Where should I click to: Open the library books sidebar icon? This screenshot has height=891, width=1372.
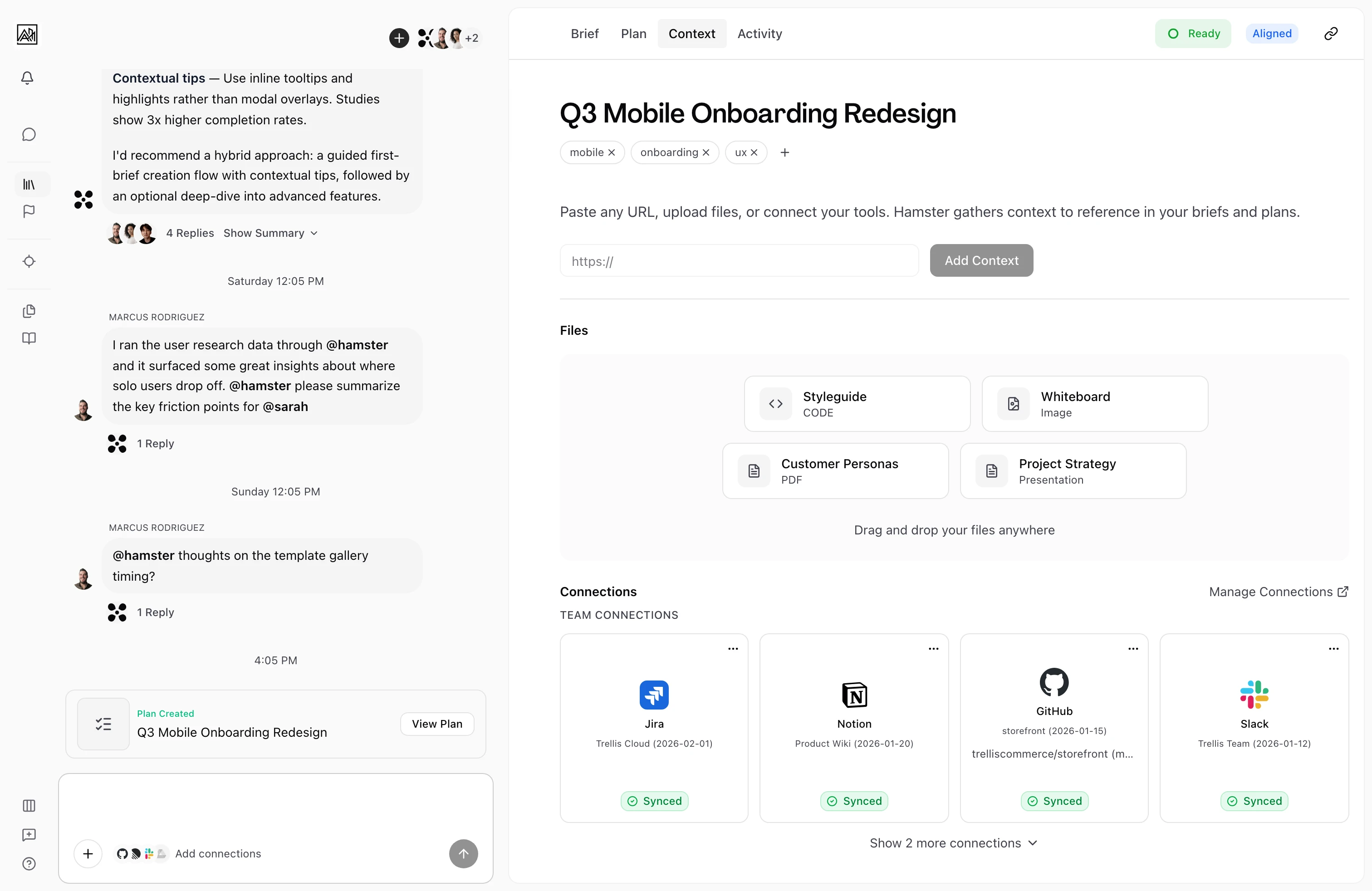click(29, 185)
